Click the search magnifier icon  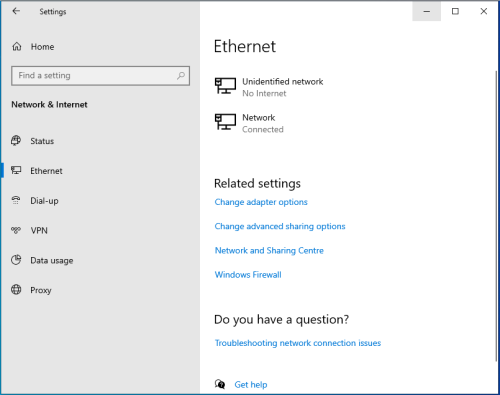(x=181, y=76)
